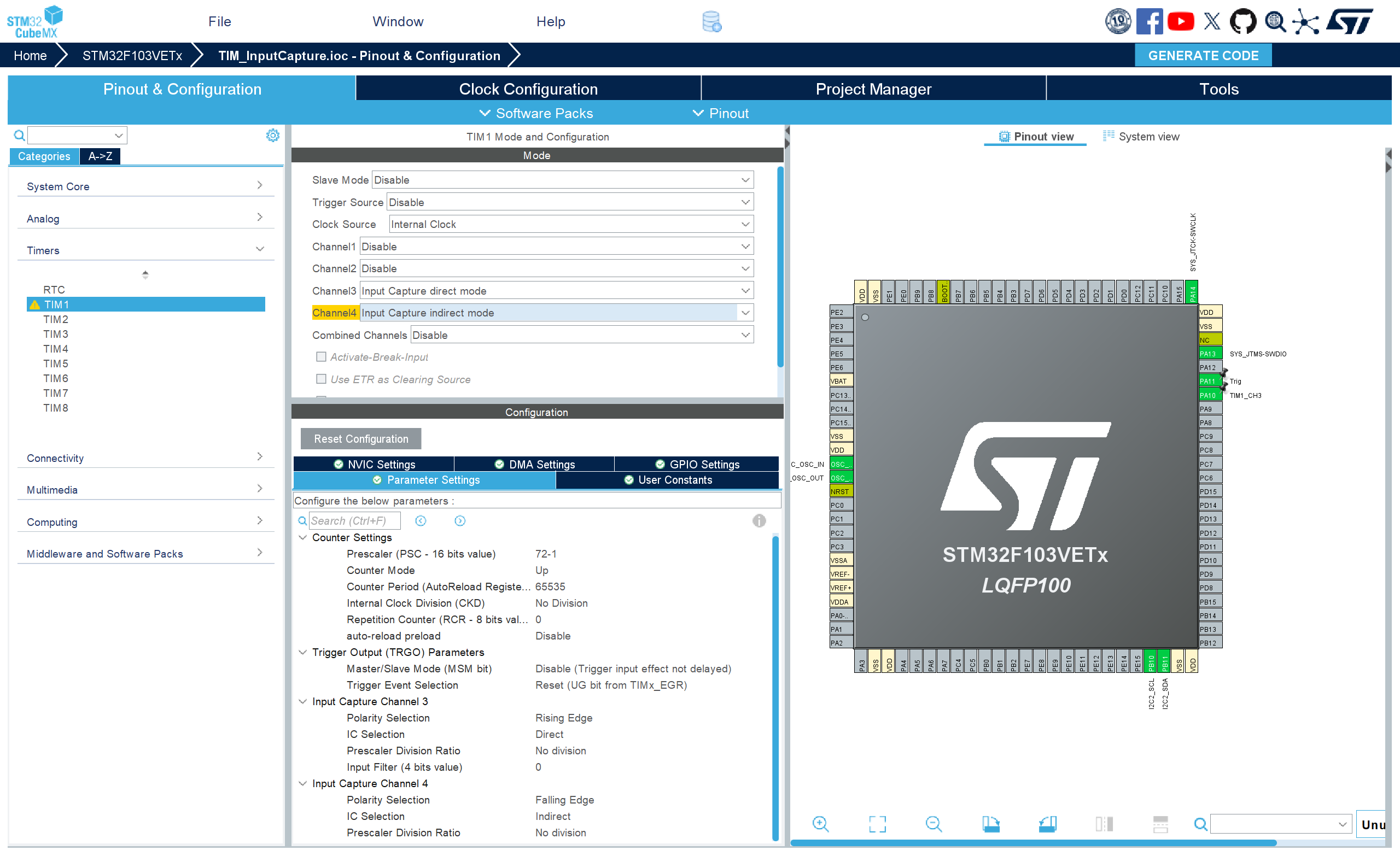
Task: Open the YouTube icon in header
Action: [1180, 21]
